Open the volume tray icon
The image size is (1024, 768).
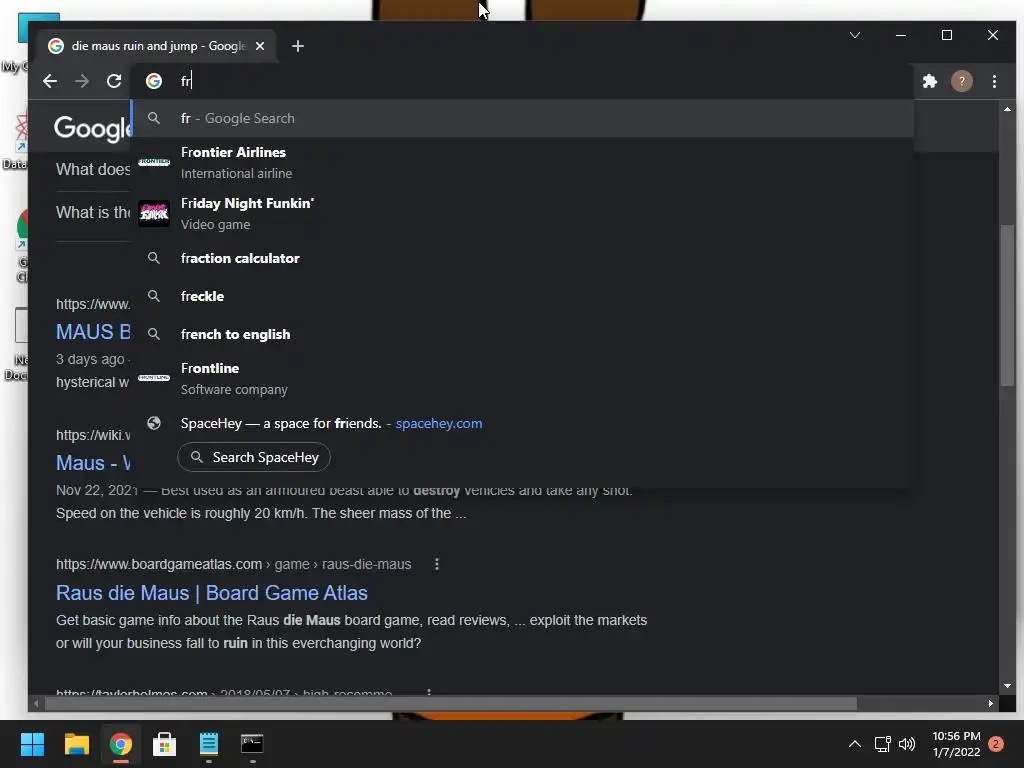(x=907, y=744)
